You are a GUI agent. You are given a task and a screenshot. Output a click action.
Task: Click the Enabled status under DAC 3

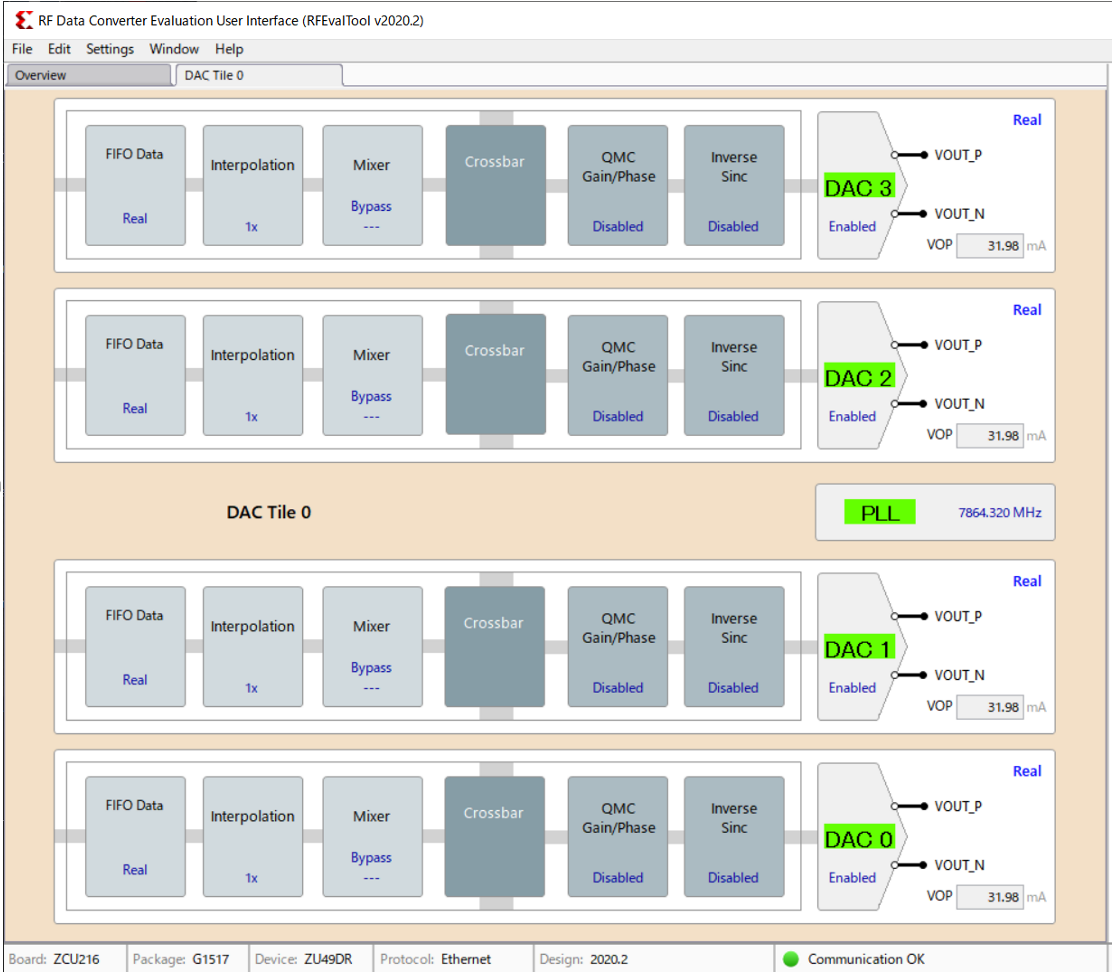[852, 226]
